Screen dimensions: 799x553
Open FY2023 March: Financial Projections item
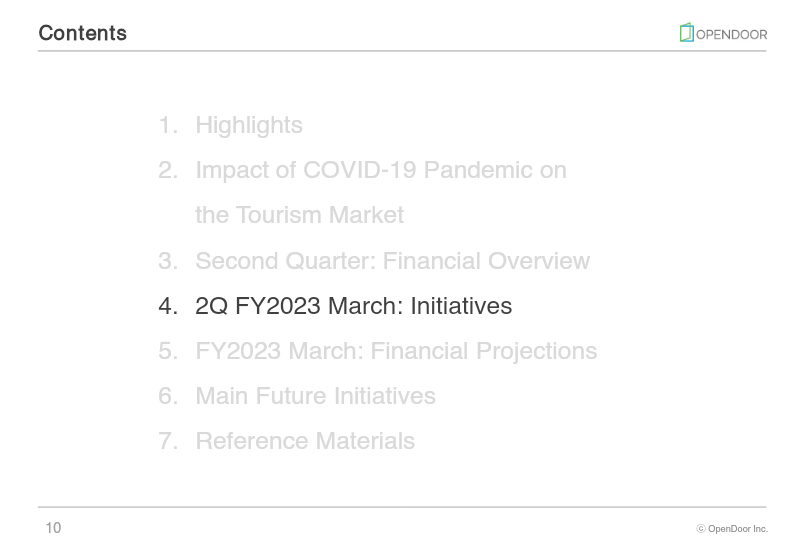coord(396,351)
